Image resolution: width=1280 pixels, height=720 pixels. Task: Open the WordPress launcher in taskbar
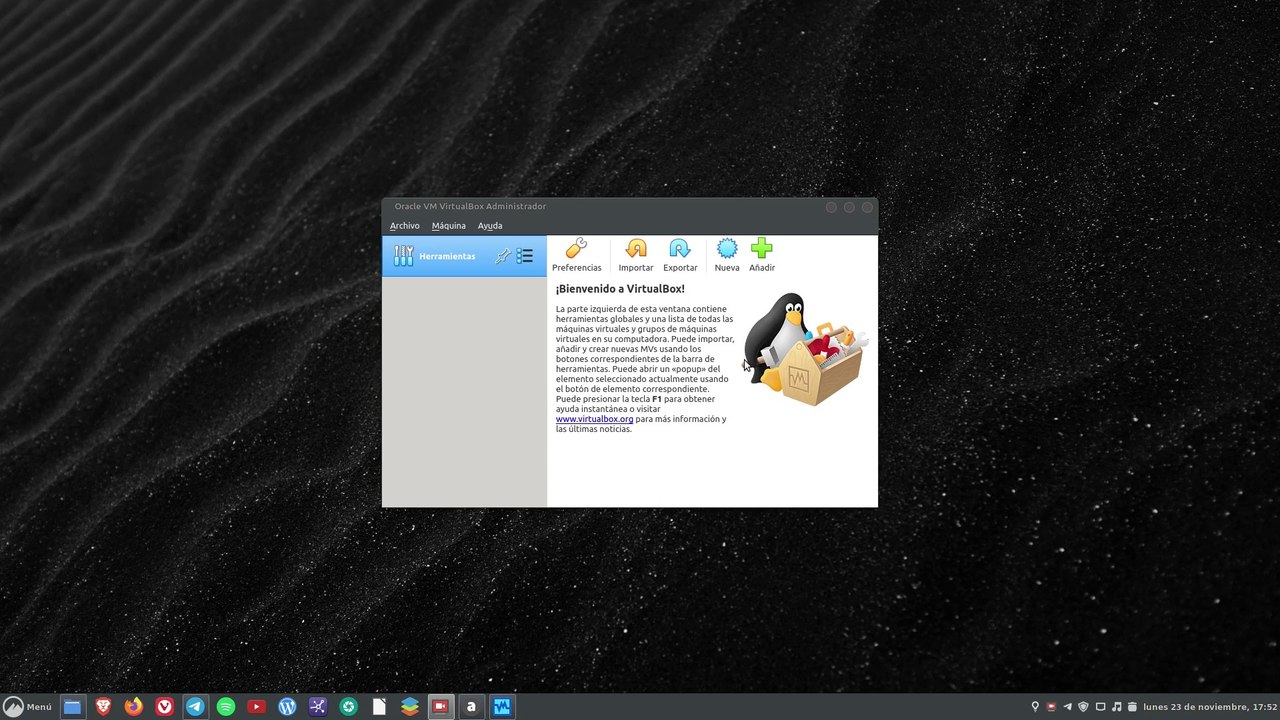(287, 707)
